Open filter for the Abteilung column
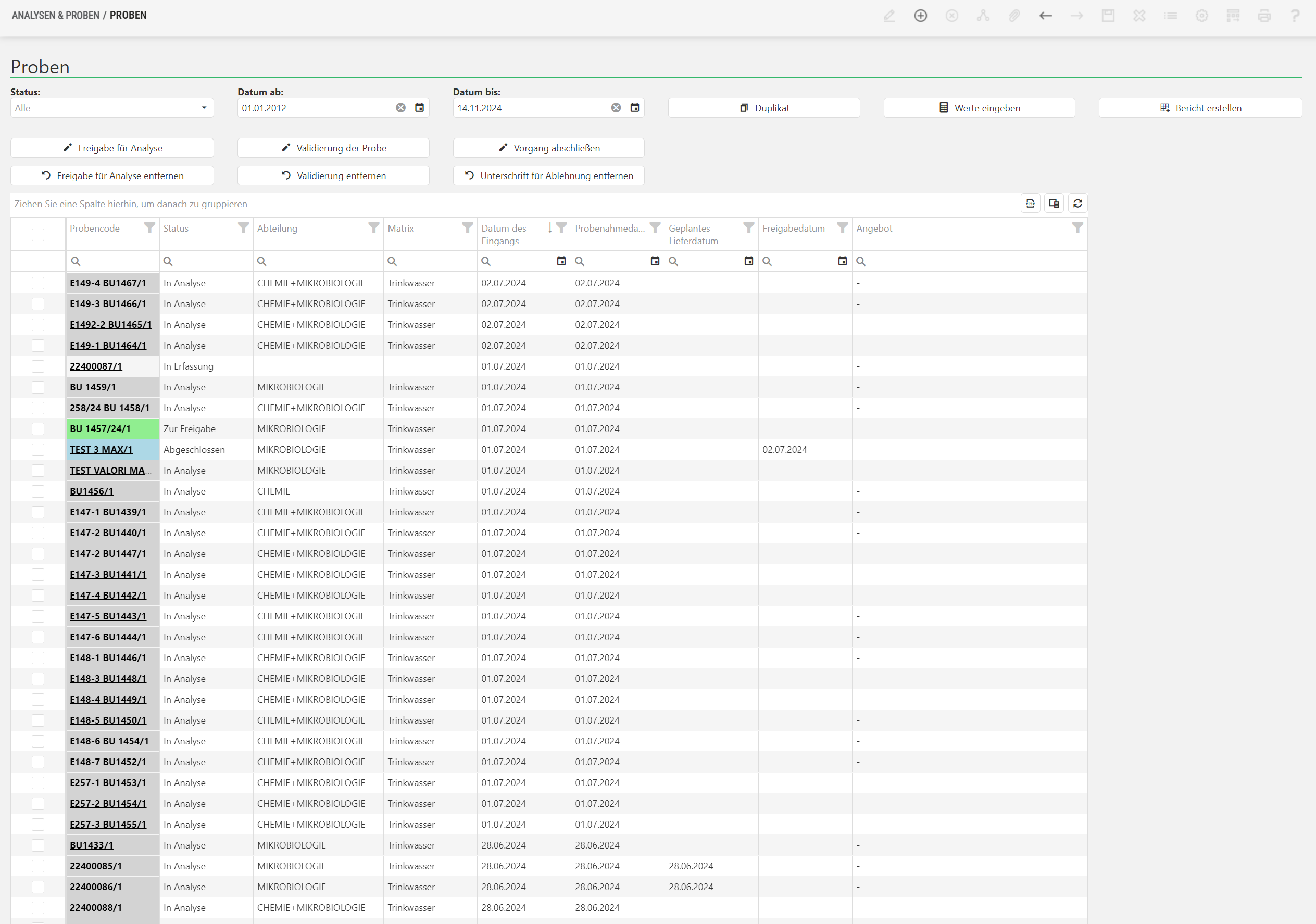 point(374,228)
